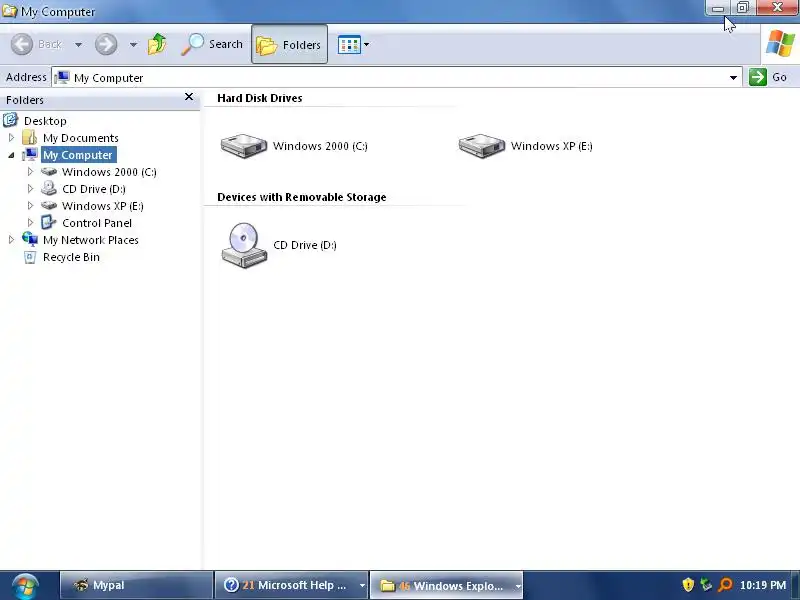This screenshot has width=800, height=600.
Task: Click the green network tray icon
Action: coord(706,585)
